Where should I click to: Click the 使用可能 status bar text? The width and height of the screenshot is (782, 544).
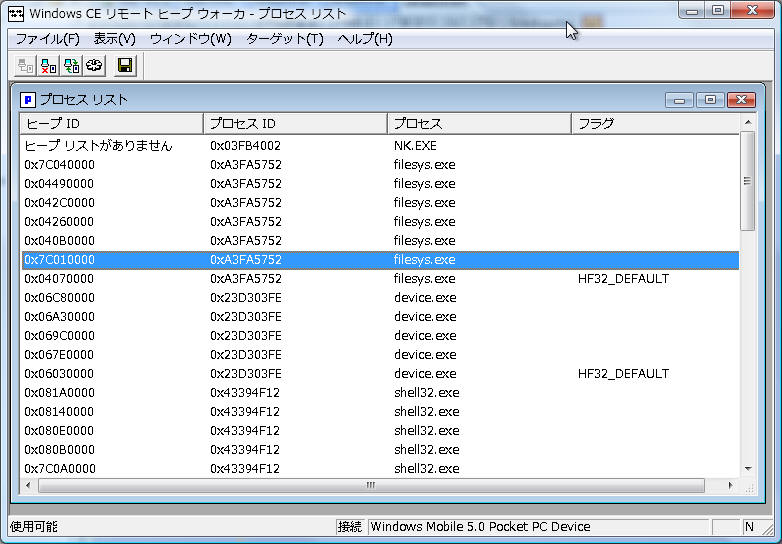click(x=34, y=527)
